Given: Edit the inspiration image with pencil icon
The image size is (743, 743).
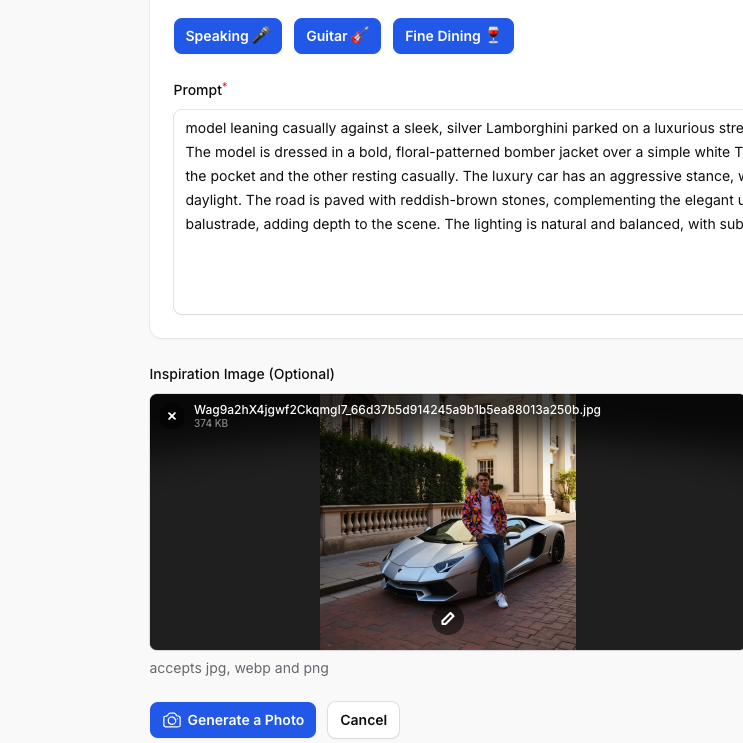Looking at the screenshot, I should pyautogui.click(x=448, y=619).
